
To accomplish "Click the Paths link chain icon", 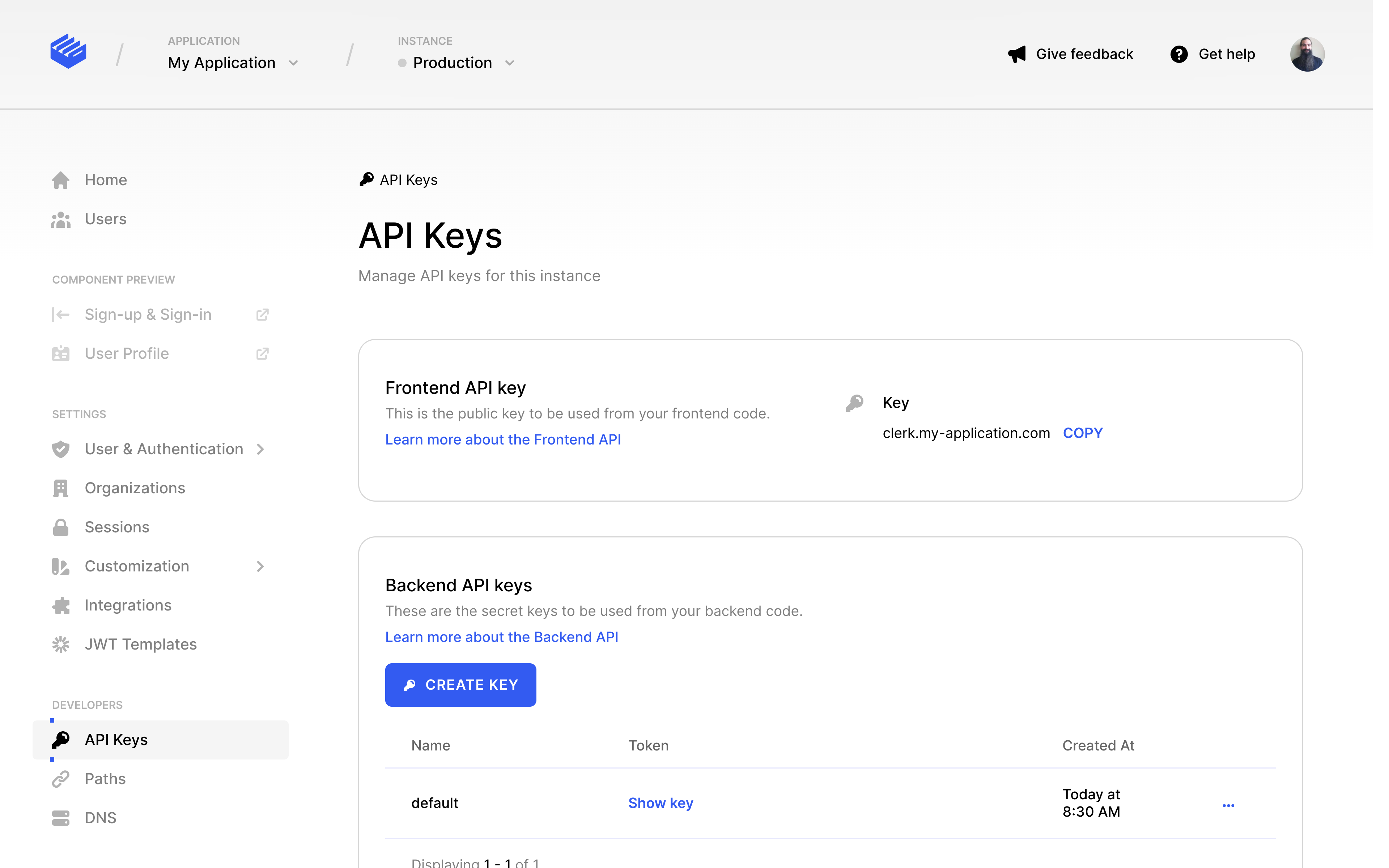I will click(x=60, y=778).
